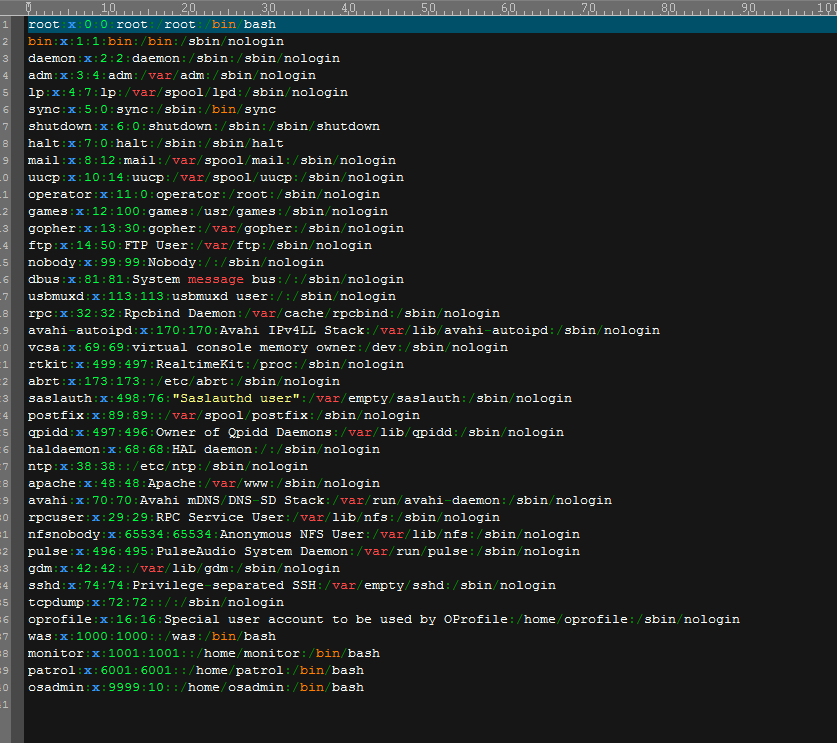837x743 pixels.
Task: Click the pulse PulseAudio System Daemon line
Action: (x=304, y=552)
